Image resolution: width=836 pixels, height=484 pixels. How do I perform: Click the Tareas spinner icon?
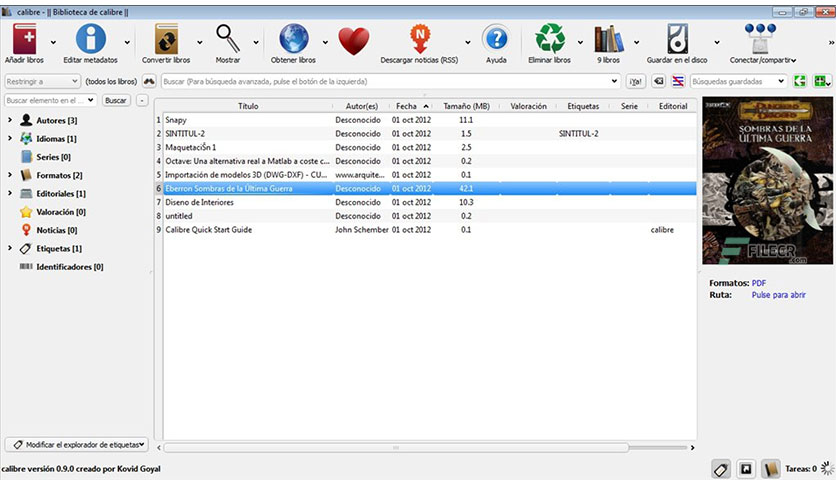pyautogui.click(x=827, y=469)
